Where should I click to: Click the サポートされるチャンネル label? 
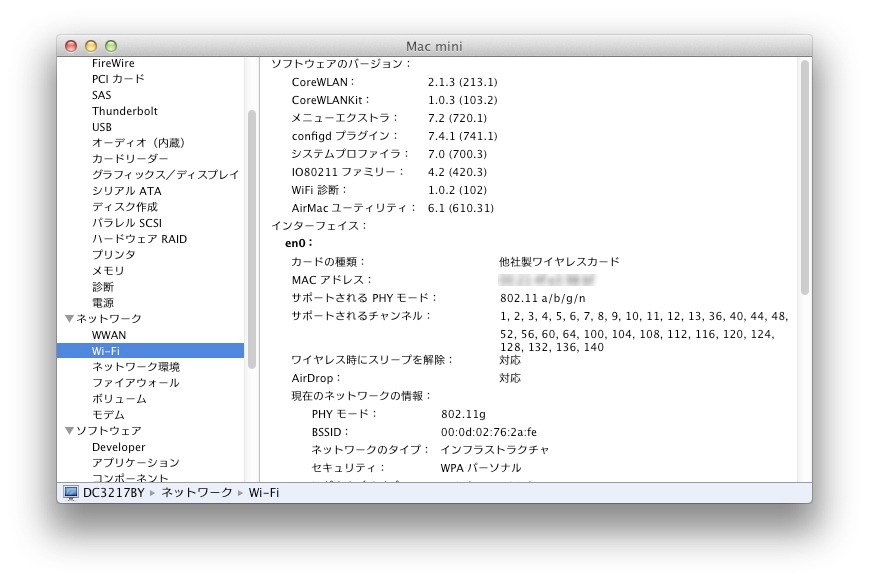361,316
